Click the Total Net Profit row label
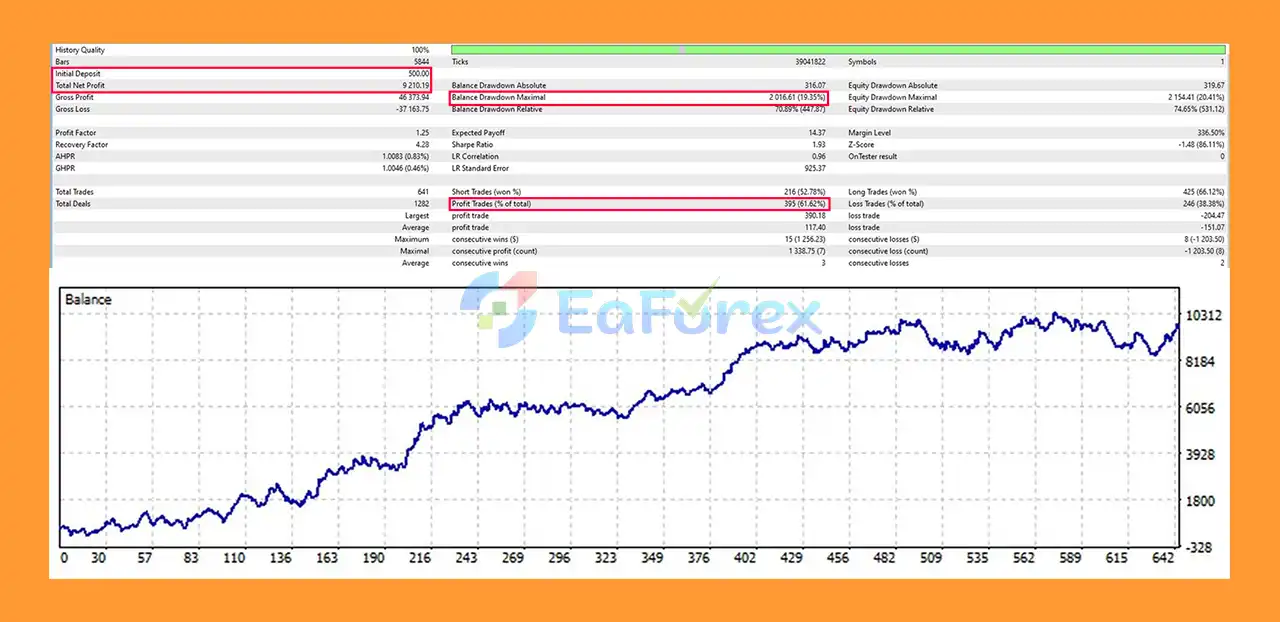1280x622 pixels. (80, 86)
